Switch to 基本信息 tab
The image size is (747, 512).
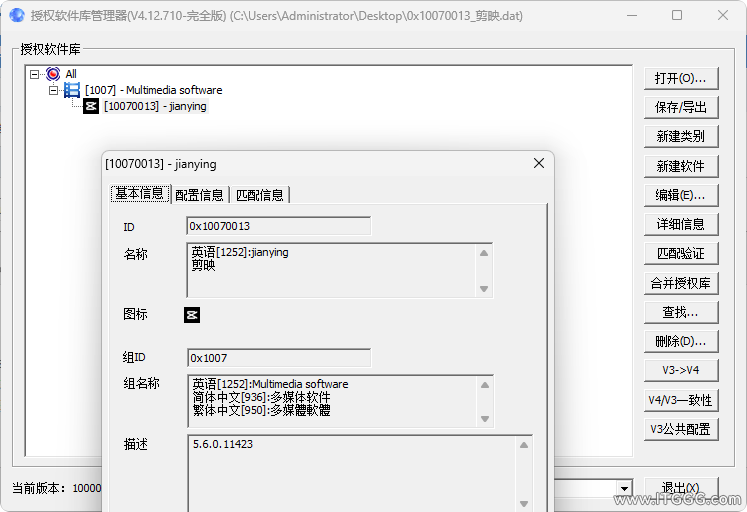point(140,194)
